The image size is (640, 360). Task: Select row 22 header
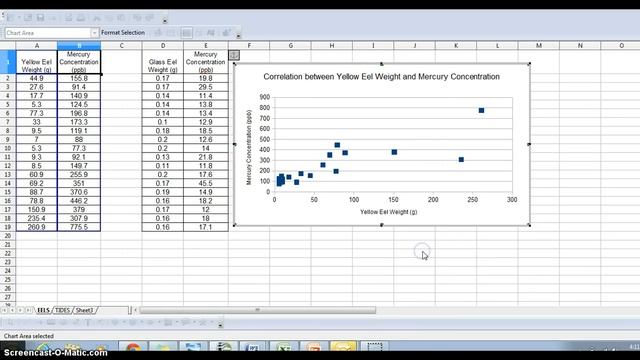point(8,253)
